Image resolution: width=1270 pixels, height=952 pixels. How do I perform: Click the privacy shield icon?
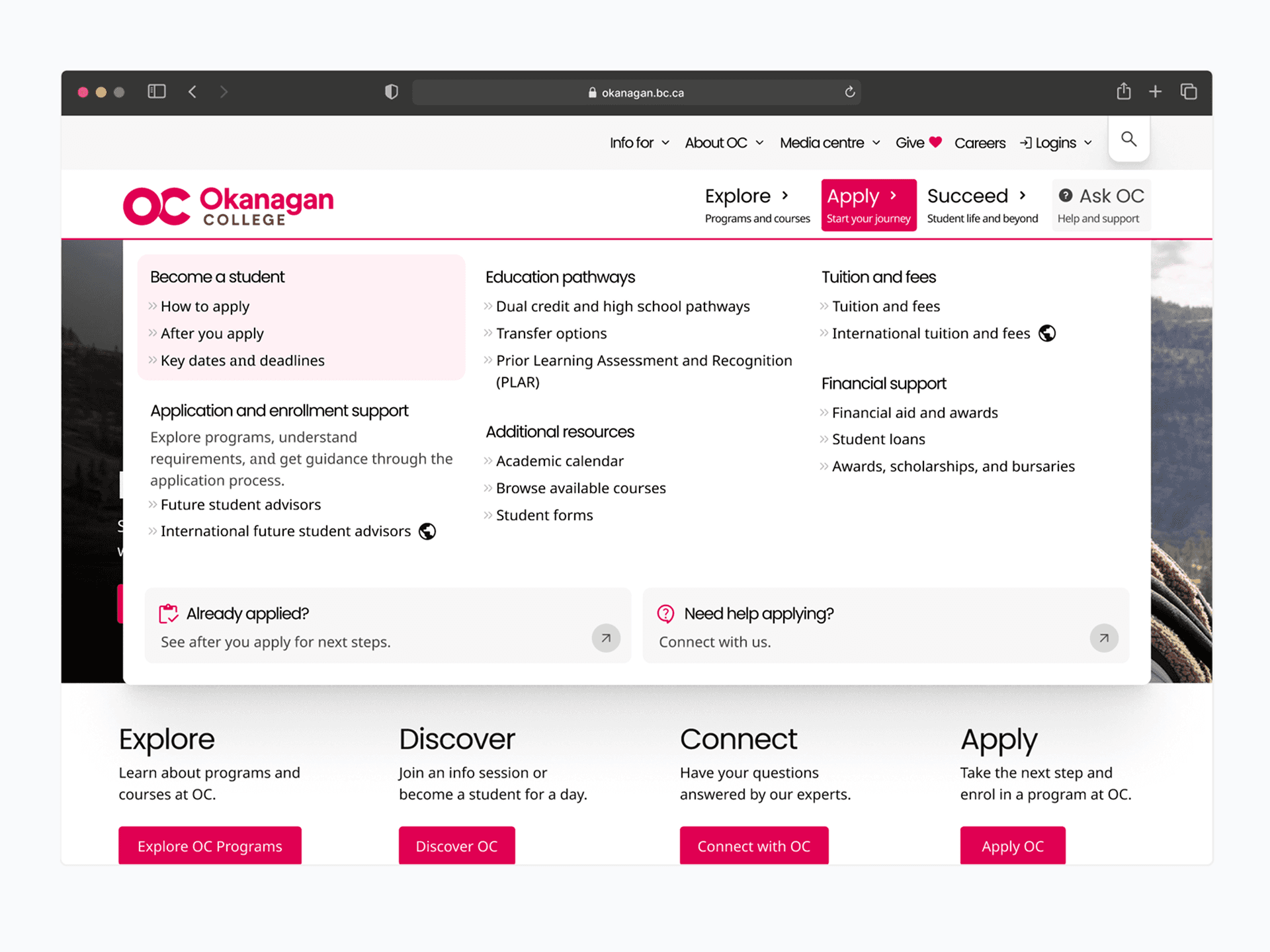click(x=392, y=92)
